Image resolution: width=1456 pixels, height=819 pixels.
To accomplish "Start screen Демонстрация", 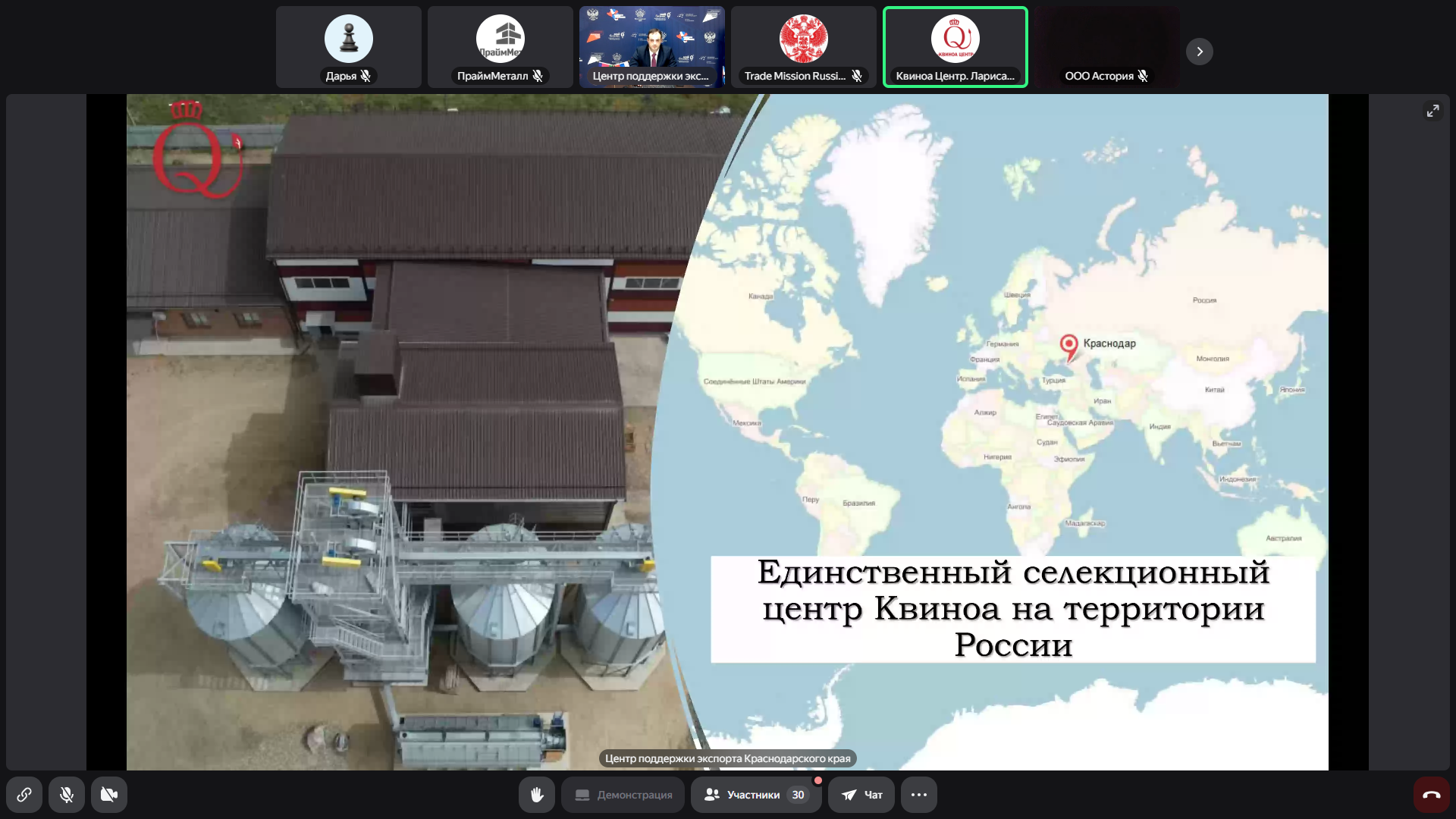I will tap(623, 795).
